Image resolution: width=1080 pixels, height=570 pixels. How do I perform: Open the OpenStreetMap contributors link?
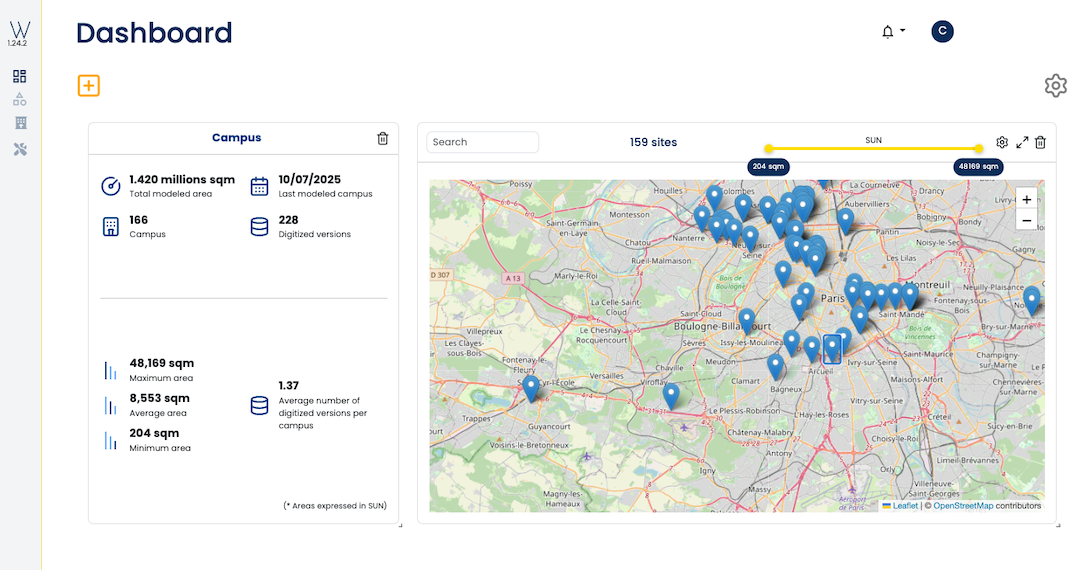[963, 506]
